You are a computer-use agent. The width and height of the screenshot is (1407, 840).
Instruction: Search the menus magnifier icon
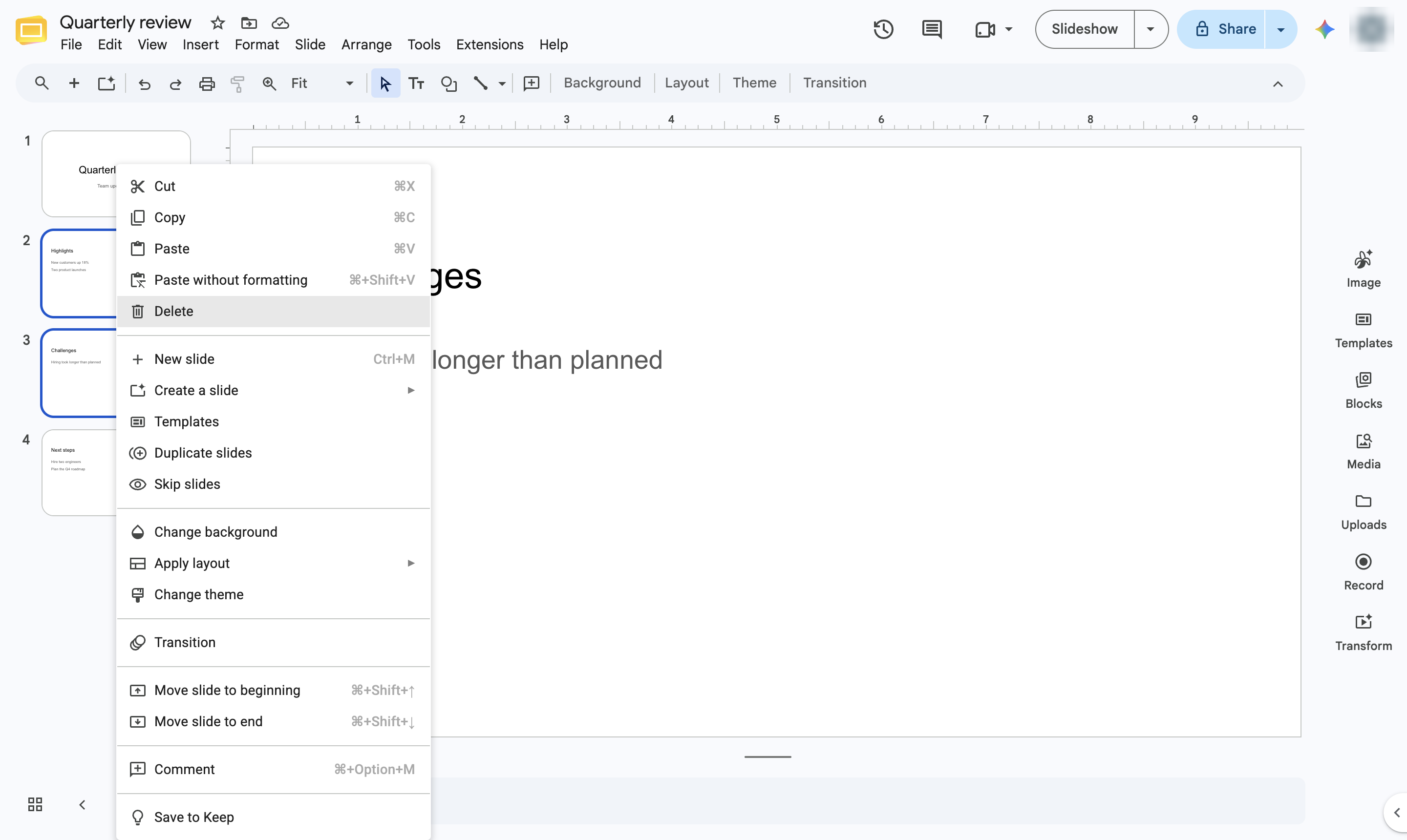pyautogui.click(x=42, y=83)
